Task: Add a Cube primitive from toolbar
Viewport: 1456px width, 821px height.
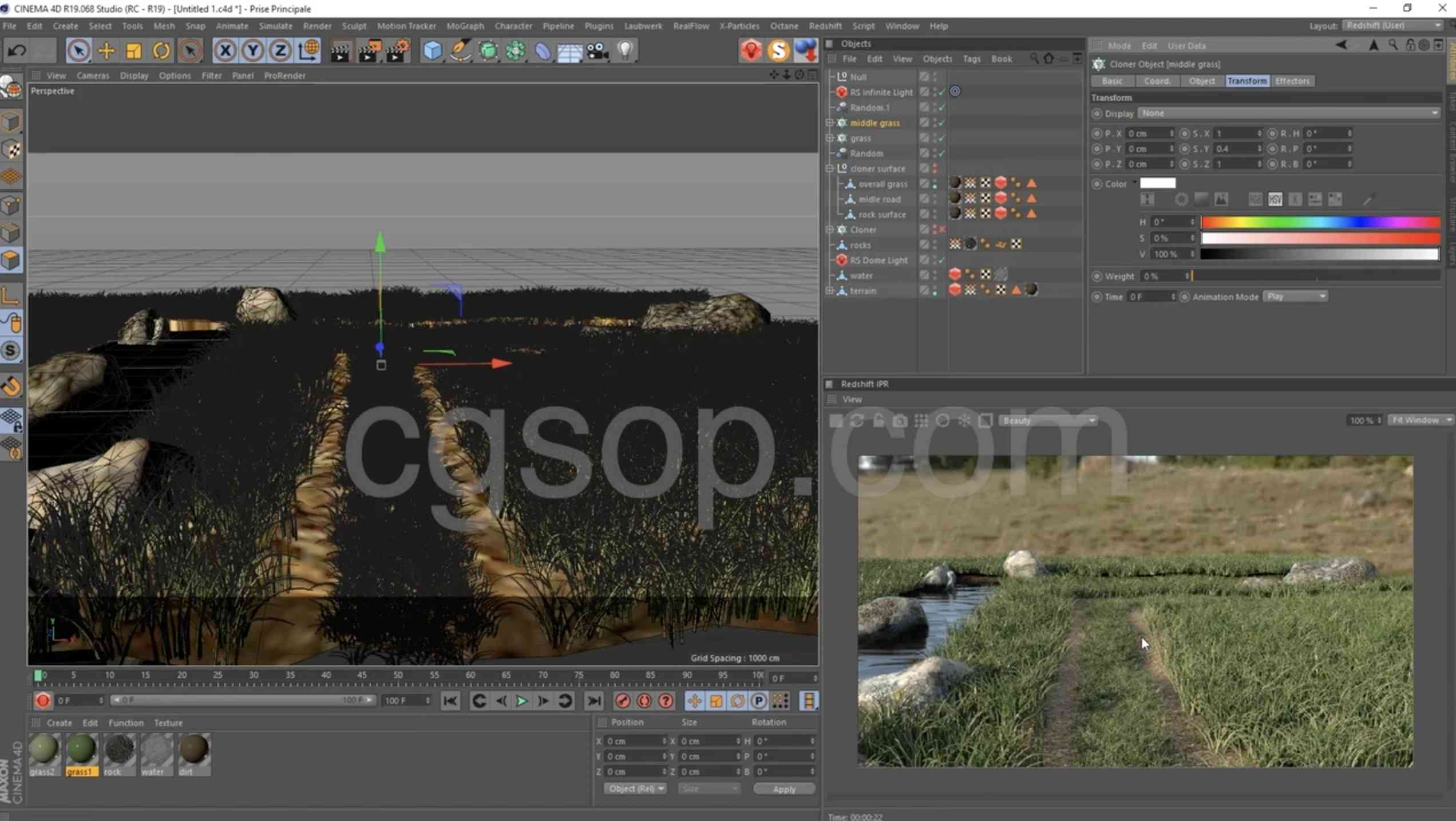Action: 432,51
